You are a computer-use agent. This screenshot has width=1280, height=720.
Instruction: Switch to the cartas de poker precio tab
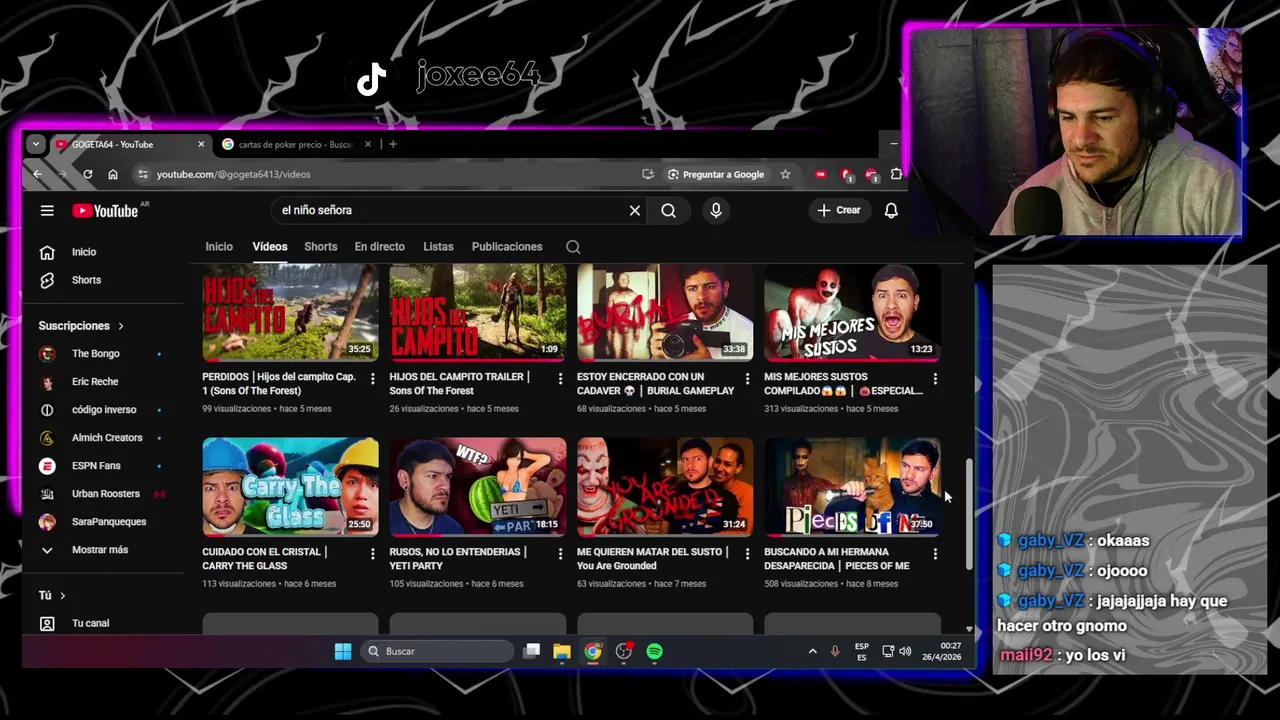point(296,144)
